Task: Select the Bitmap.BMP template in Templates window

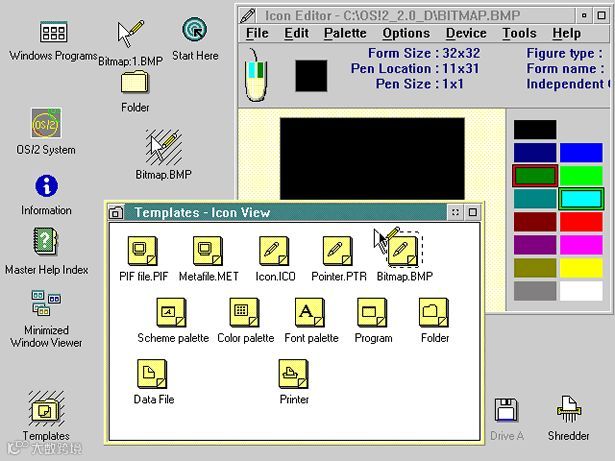Action: (x=402, y=251)
